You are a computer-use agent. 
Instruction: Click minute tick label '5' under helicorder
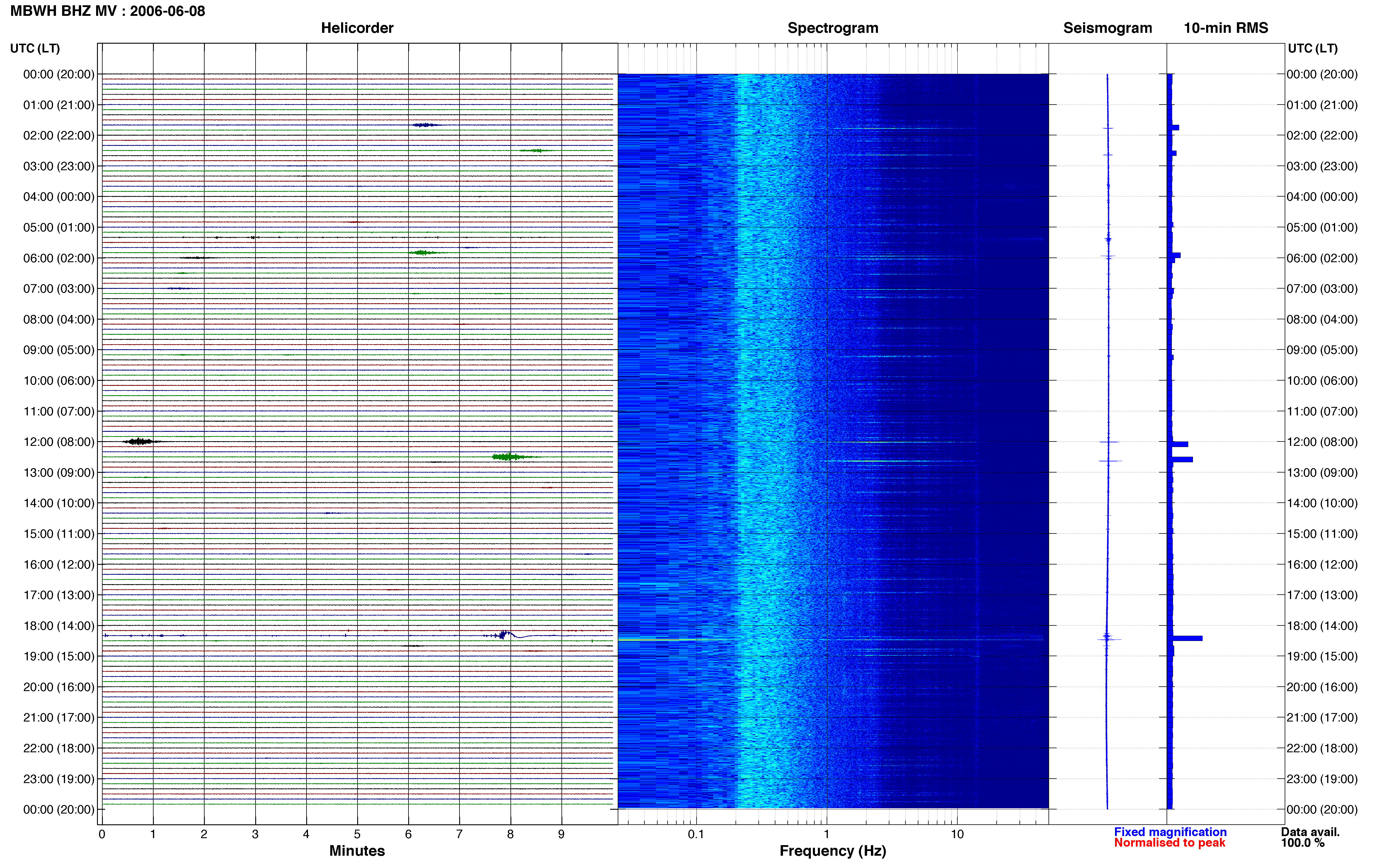click(357, 834)
